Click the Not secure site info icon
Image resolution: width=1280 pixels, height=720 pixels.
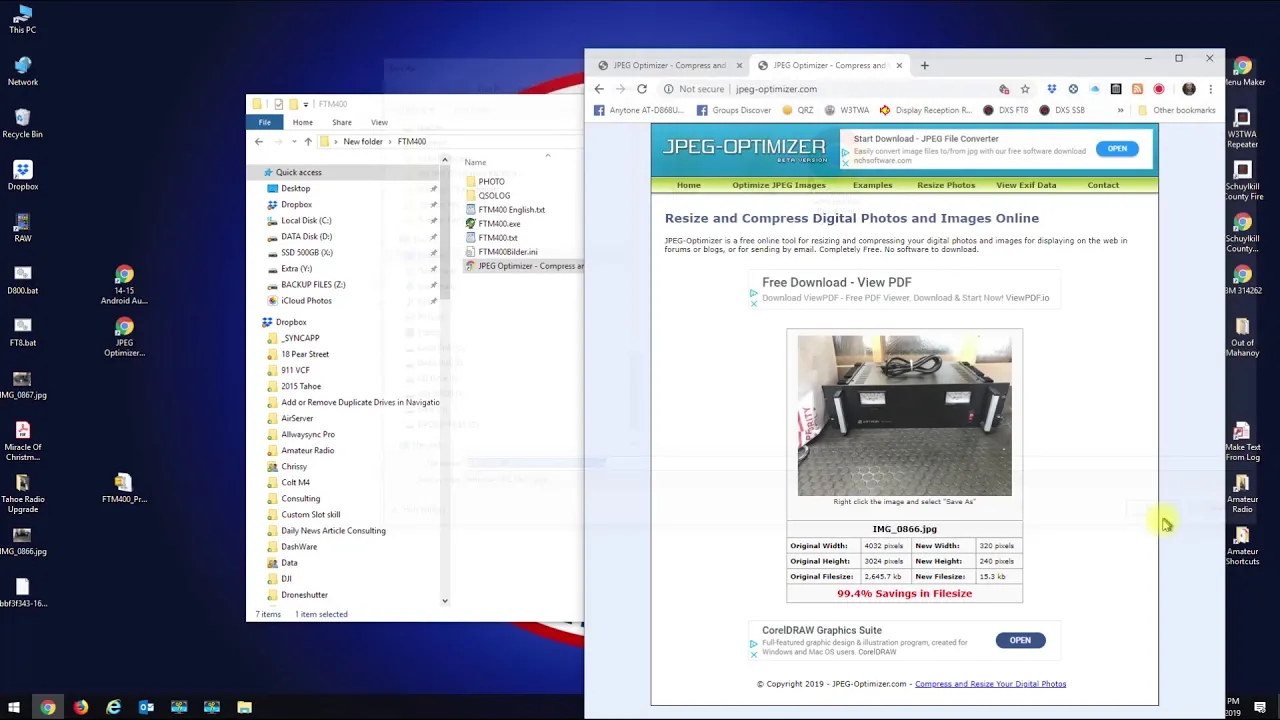[669, 89]
